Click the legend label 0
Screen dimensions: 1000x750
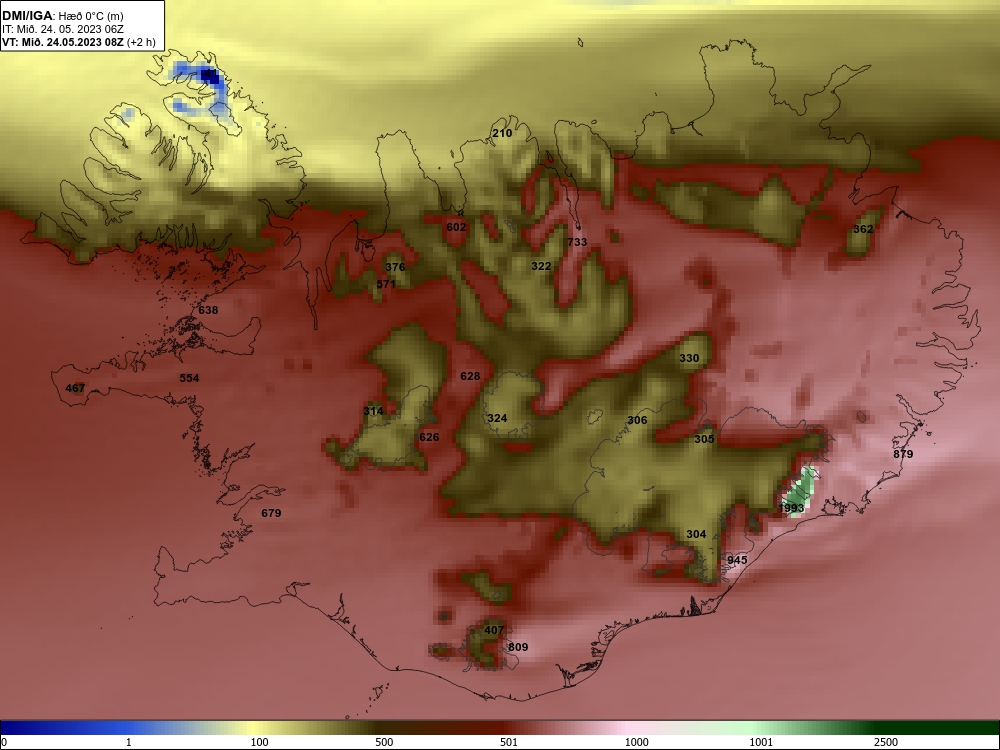click(x=4, y=742)
